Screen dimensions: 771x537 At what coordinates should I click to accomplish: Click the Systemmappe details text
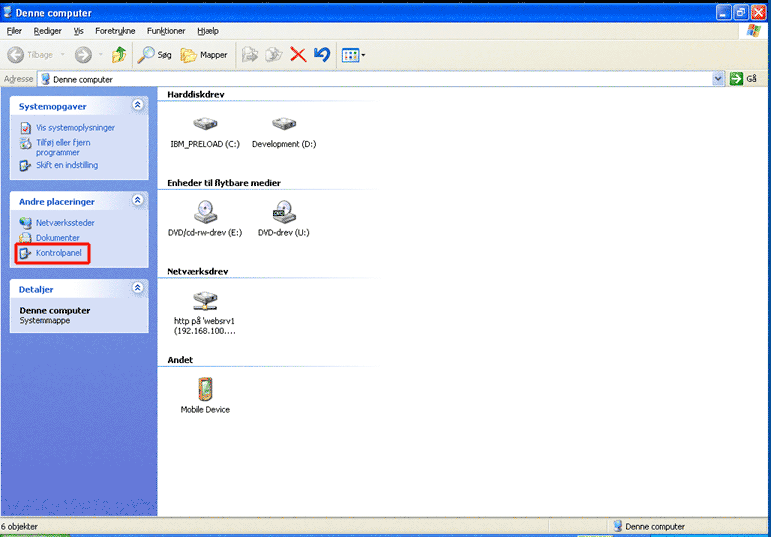[45, 321]
